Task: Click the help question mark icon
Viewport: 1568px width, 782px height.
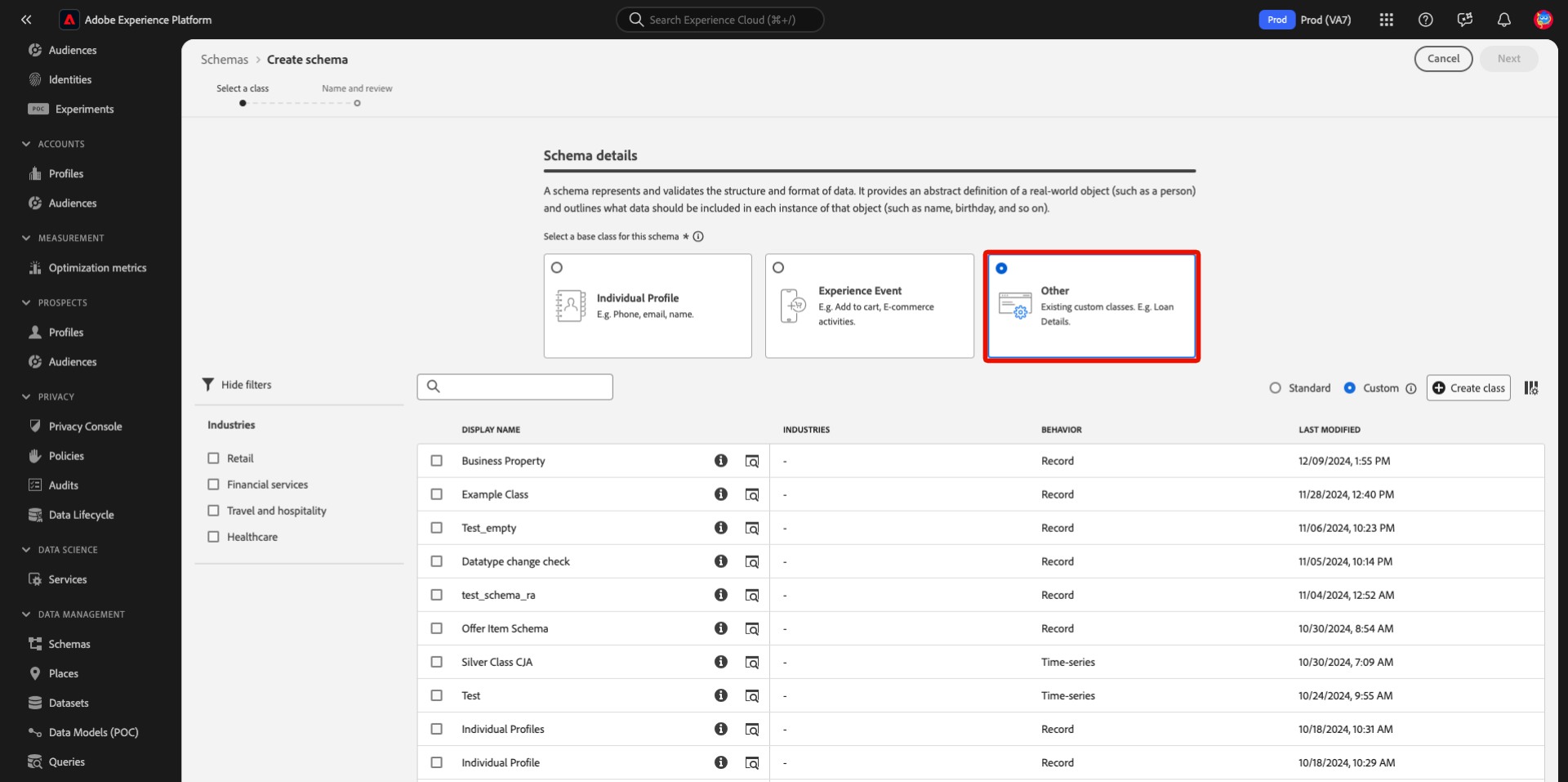Action: click(x=1425, y=20)
